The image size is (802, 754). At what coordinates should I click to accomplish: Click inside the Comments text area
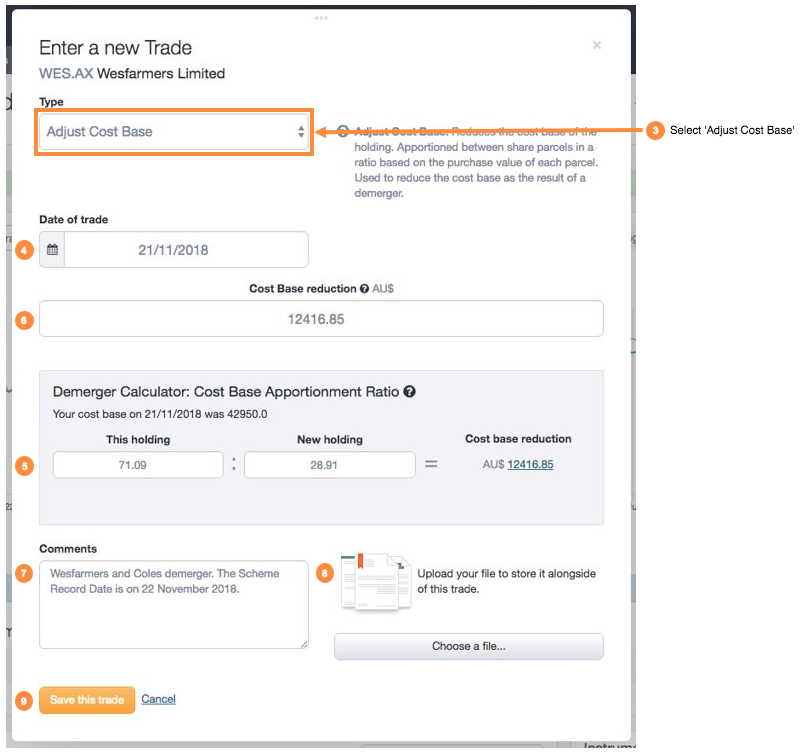click(x=174, y=605)
